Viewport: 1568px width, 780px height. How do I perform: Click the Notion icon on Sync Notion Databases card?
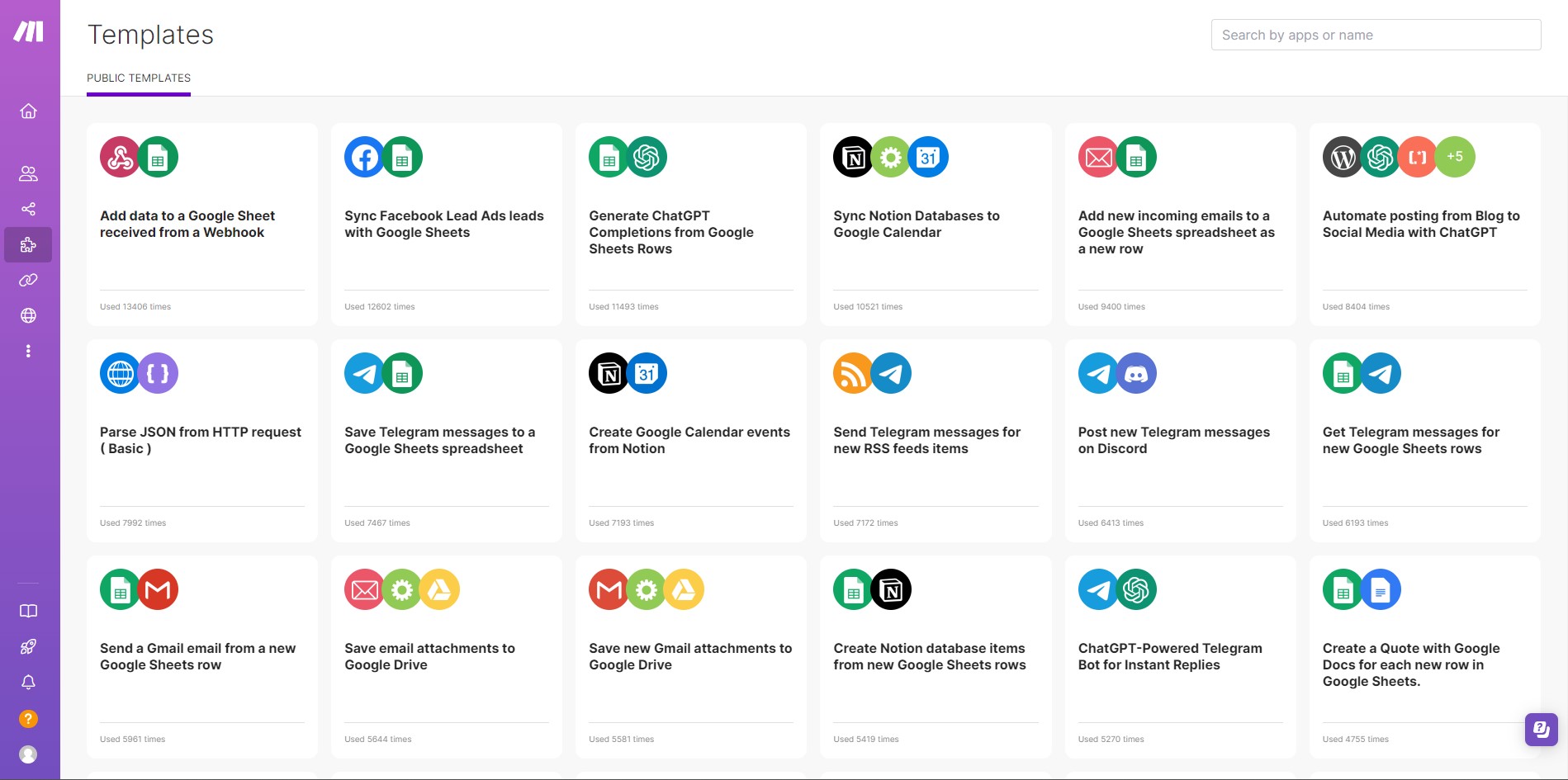(x=854, y=157)
